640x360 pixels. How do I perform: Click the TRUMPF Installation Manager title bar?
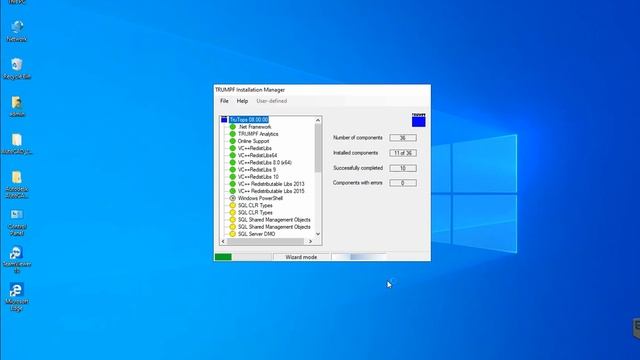tap(322, 90)
